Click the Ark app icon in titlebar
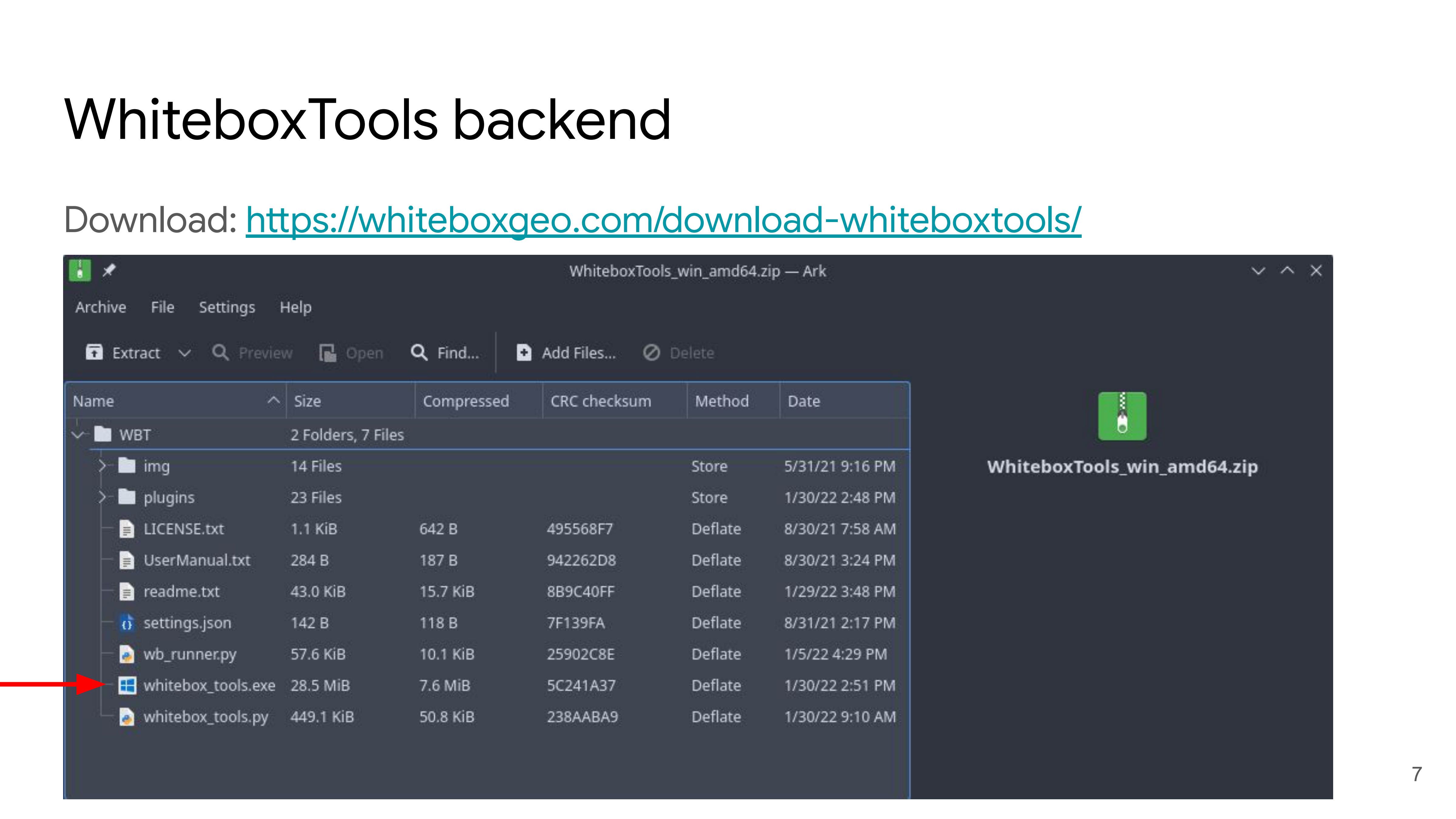Image resolution: width=1456 pixels, height=819 pixels. (x=80, y=271)
